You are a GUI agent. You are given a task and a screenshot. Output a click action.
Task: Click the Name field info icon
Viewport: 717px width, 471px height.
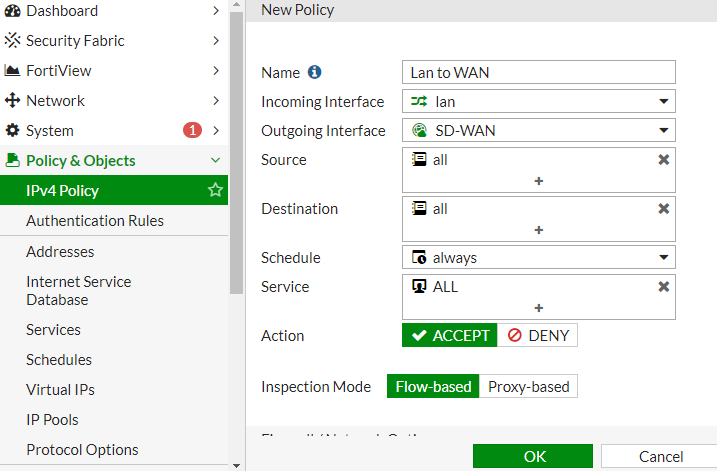point(314,72)
